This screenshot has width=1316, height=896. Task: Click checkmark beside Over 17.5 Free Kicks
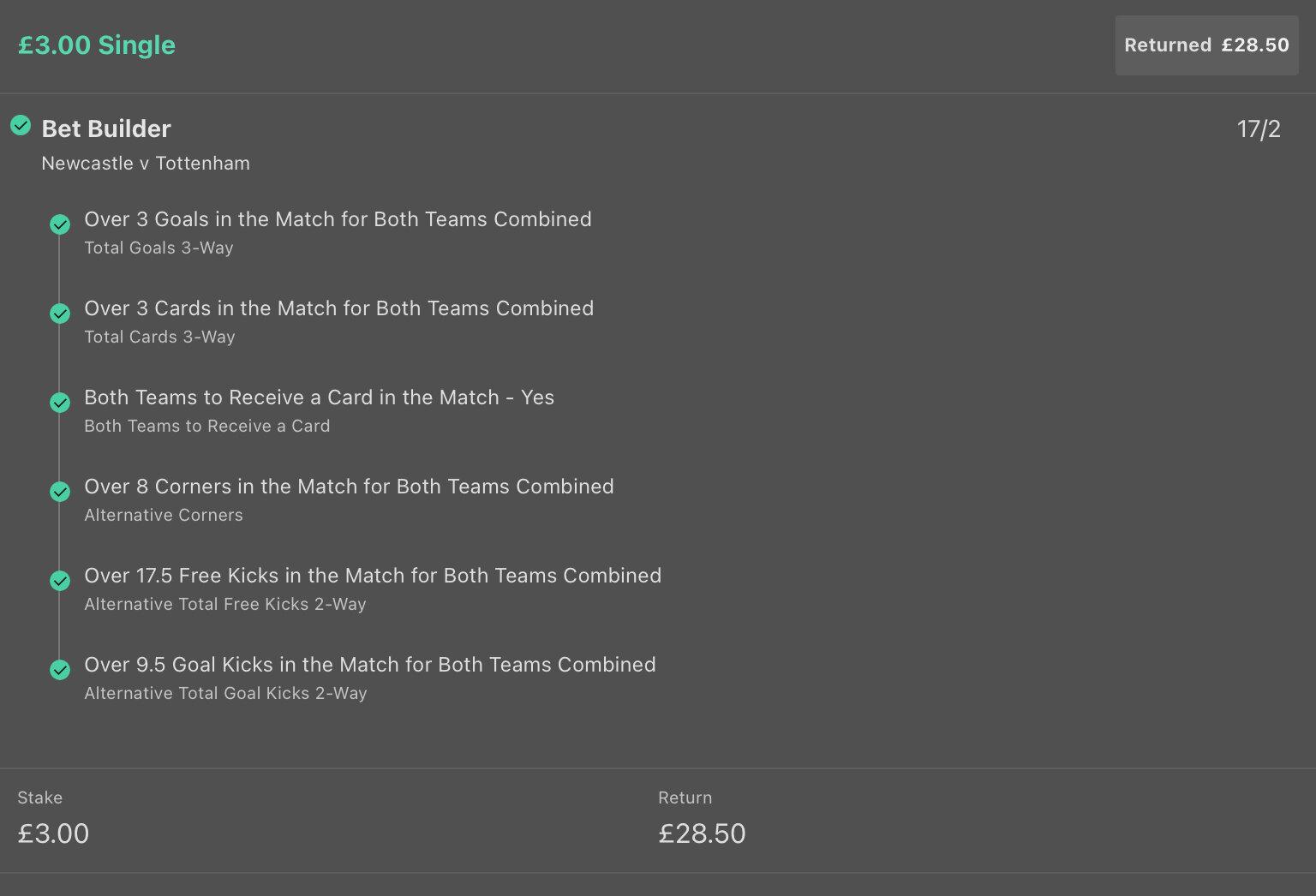pyautogui.click(x=60, y=581)
